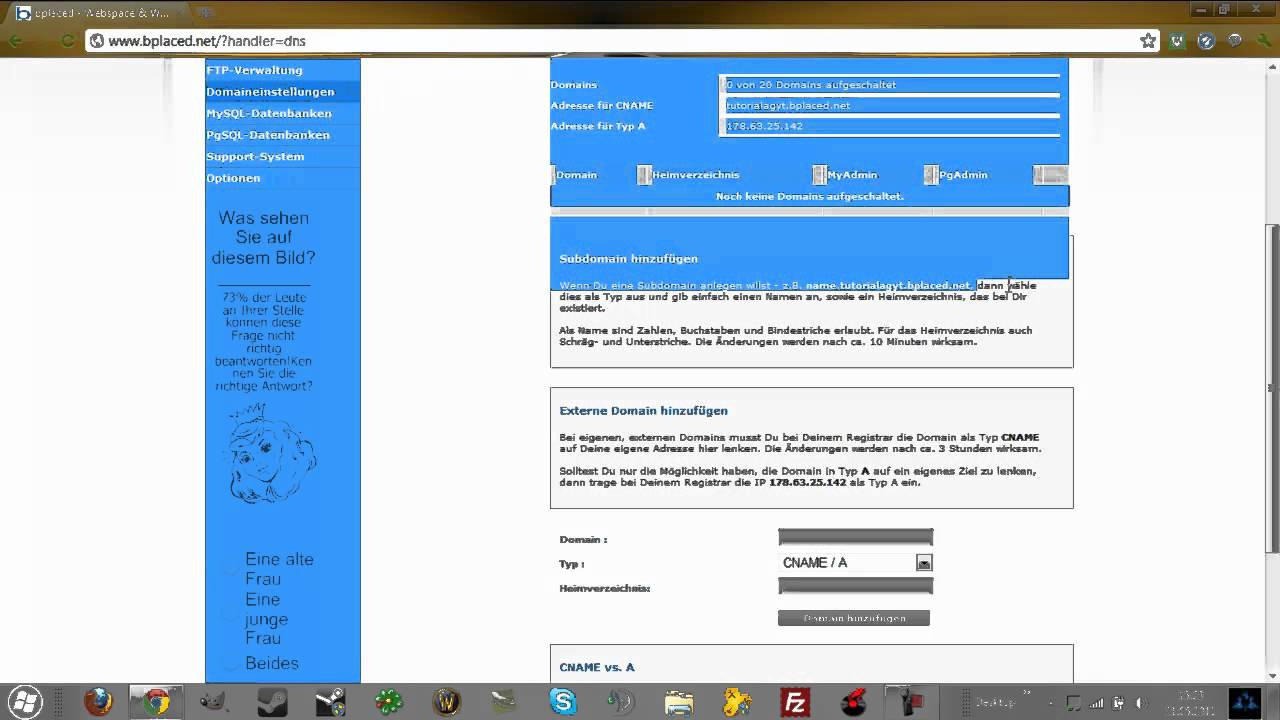Click the 'Domain hinzufügen' button
This screenshot has width=1280, height=720.
point(853,618)
